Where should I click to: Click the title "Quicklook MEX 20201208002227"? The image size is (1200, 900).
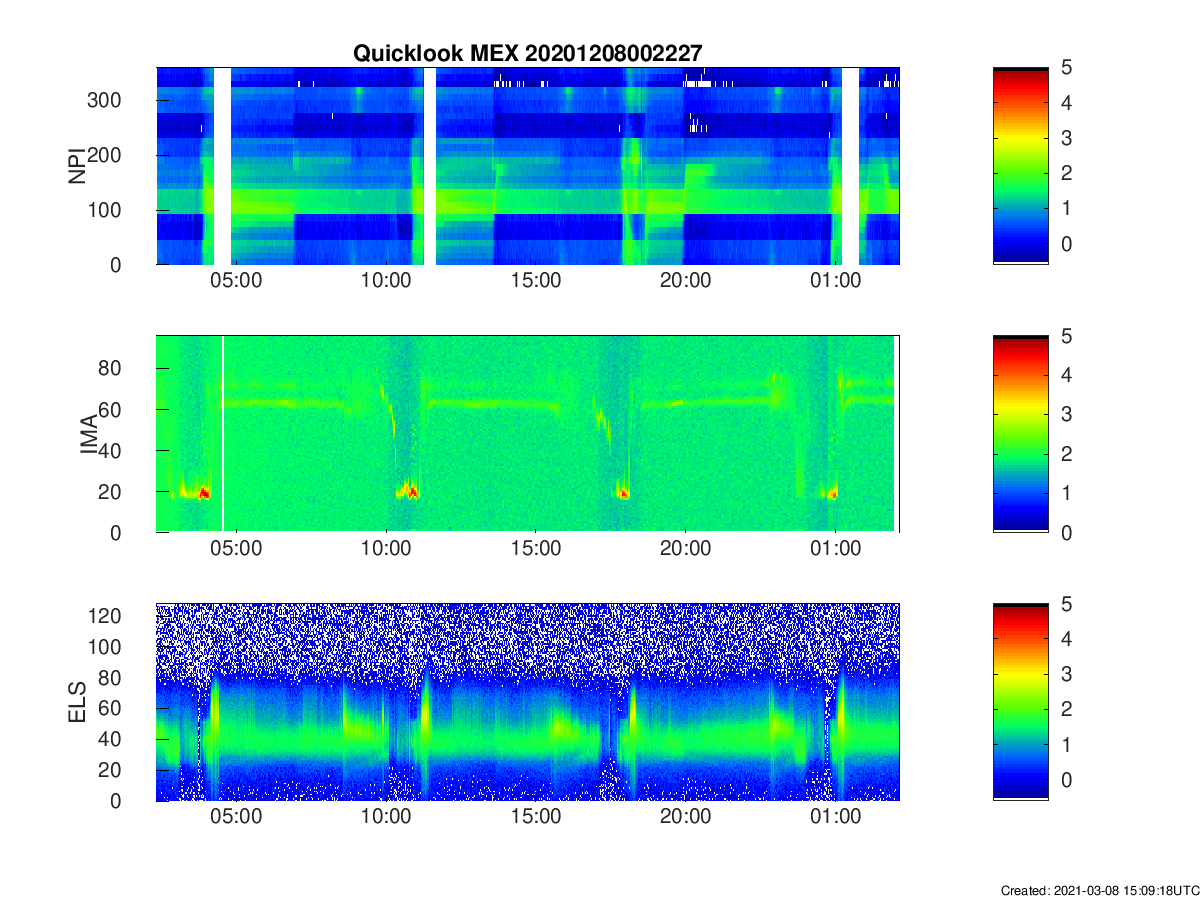528,53
